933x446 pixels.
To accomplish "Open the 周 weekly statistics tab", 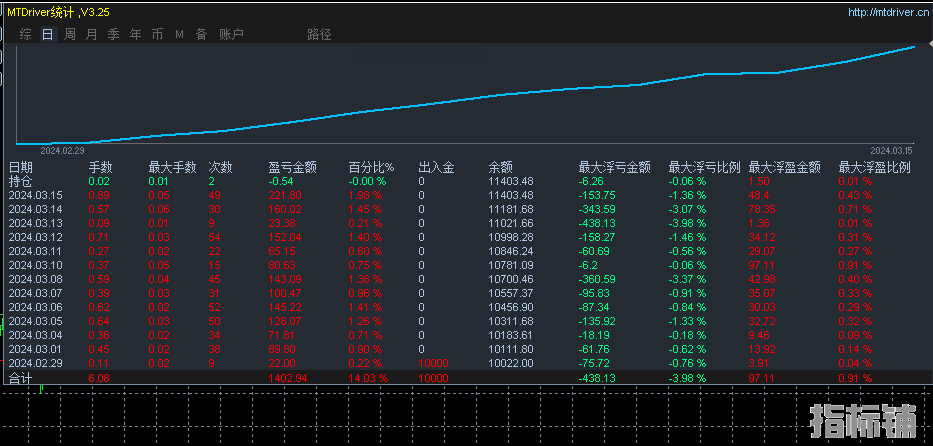I will point(70,34).
